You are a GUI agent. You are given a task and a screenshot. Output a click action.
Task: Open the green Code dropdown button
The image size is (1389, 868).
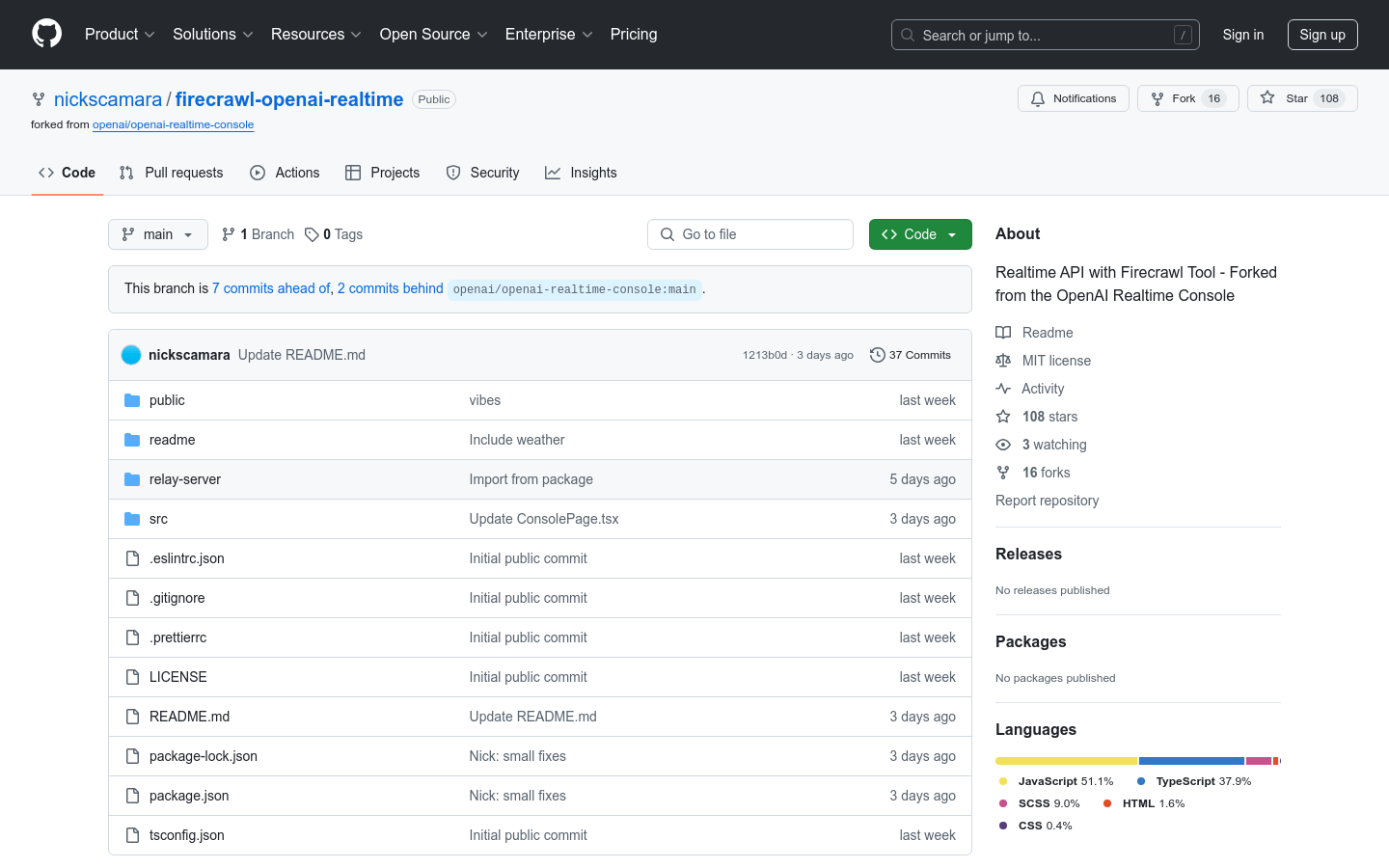pos(920,234)
